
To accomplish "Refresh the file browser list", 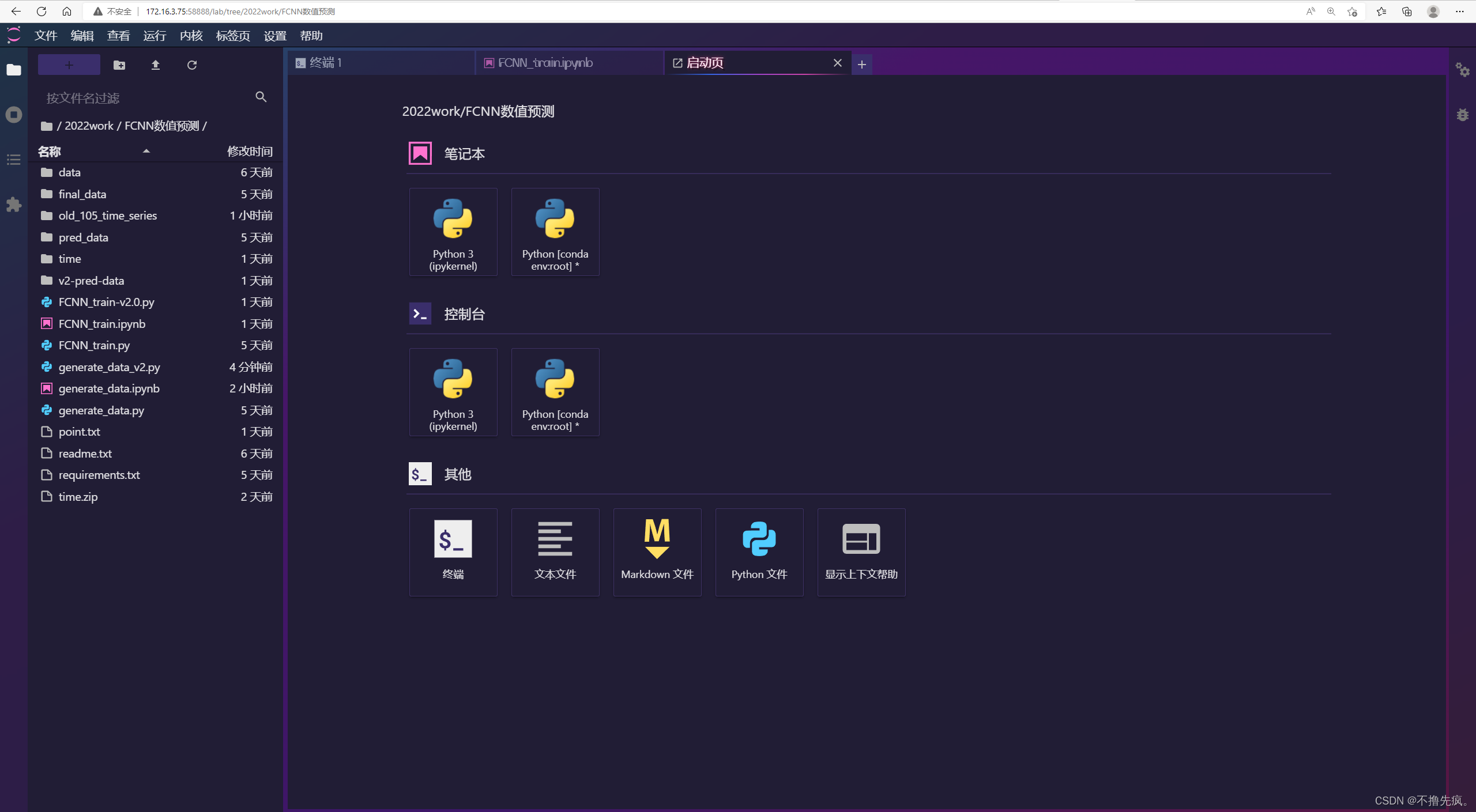I will click(x=192, y=65).
